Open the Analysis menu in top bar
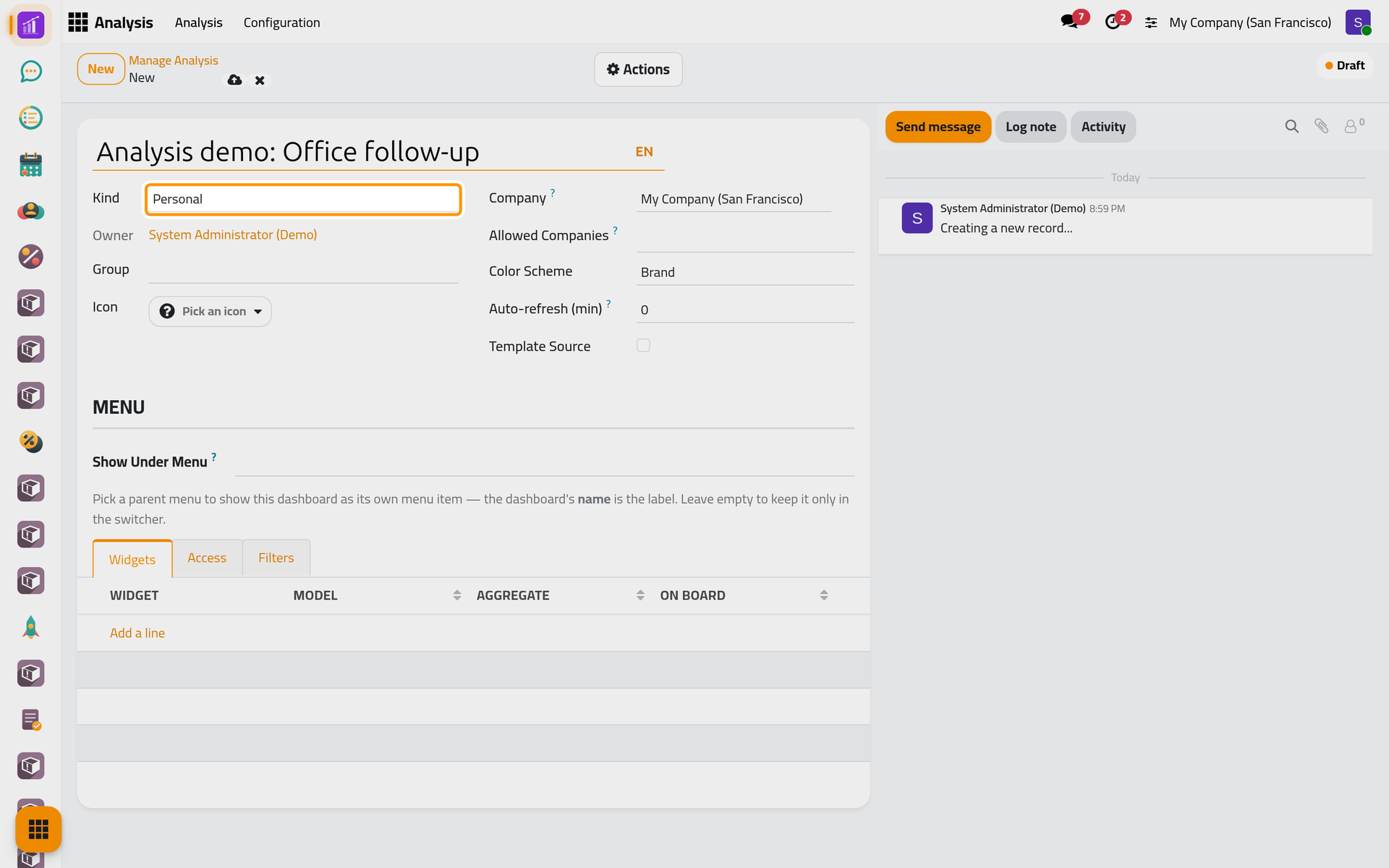The image size is (1389, 868). coord(198,22)
